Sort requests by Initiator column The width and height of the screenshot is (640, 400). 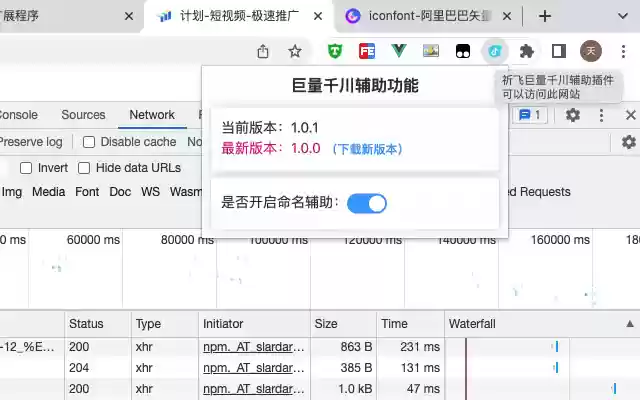(254, 324)
